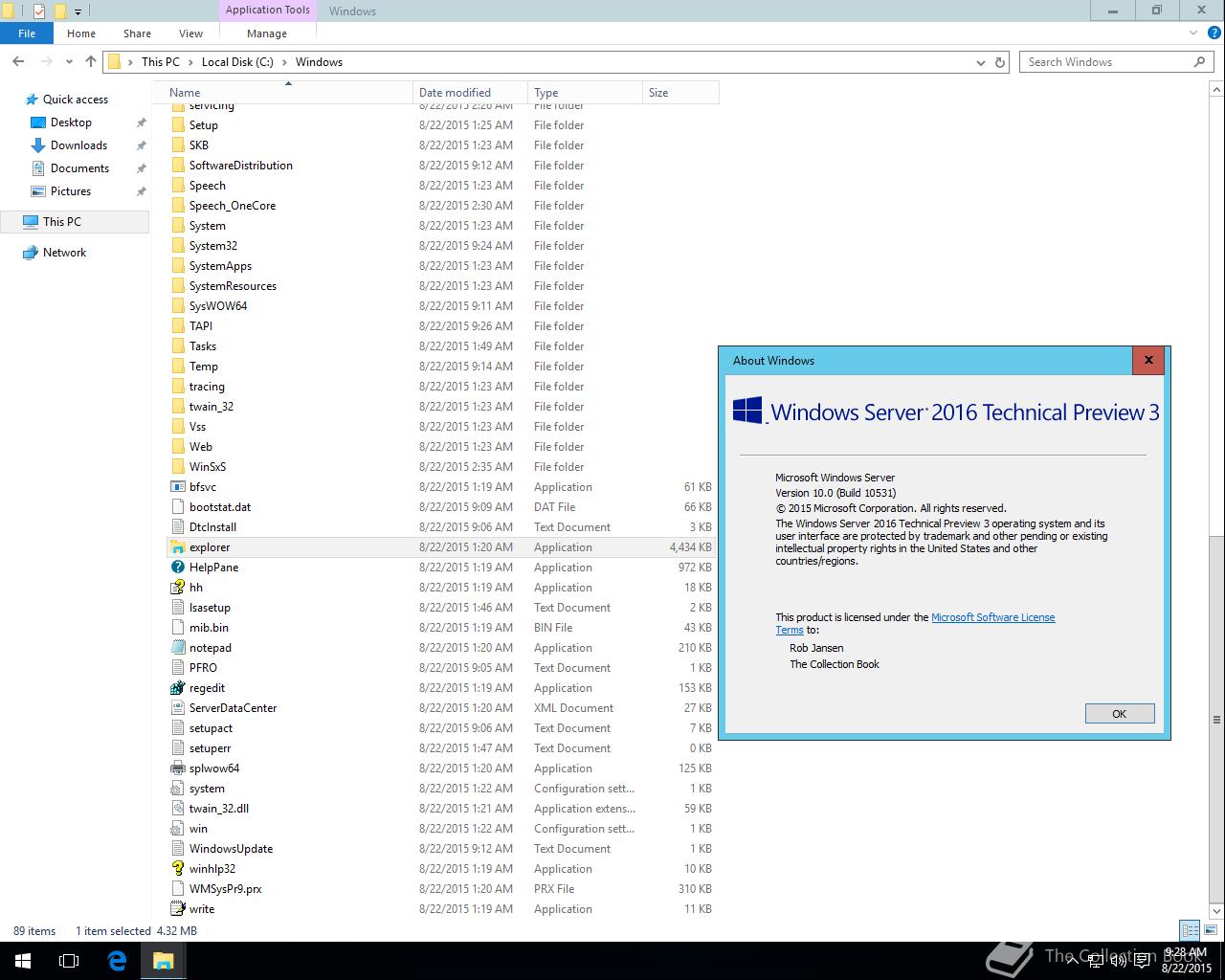Select the WindowsUpdate text document
The width and height of the screenshot is (1225, 980).
(x=440, y=849)
